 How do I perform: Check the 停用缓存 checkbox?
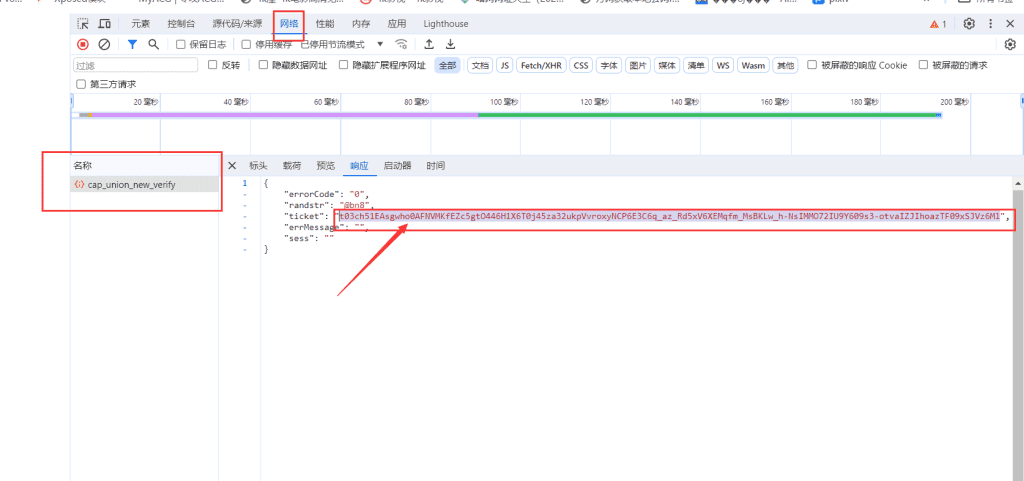pos(246,44)
